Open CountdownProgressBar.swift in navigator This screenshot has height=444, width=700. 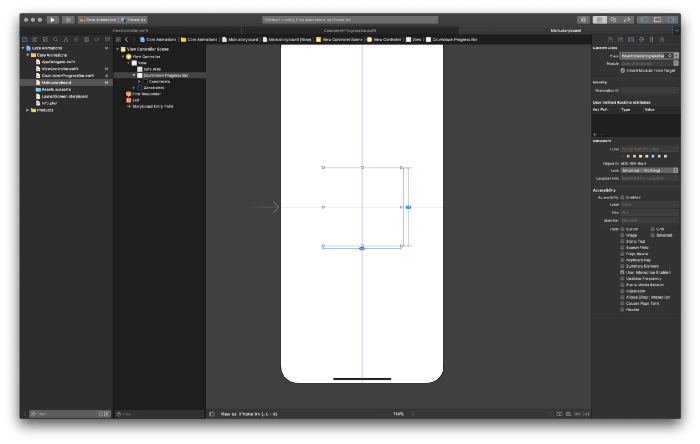[x=65, y=75]
